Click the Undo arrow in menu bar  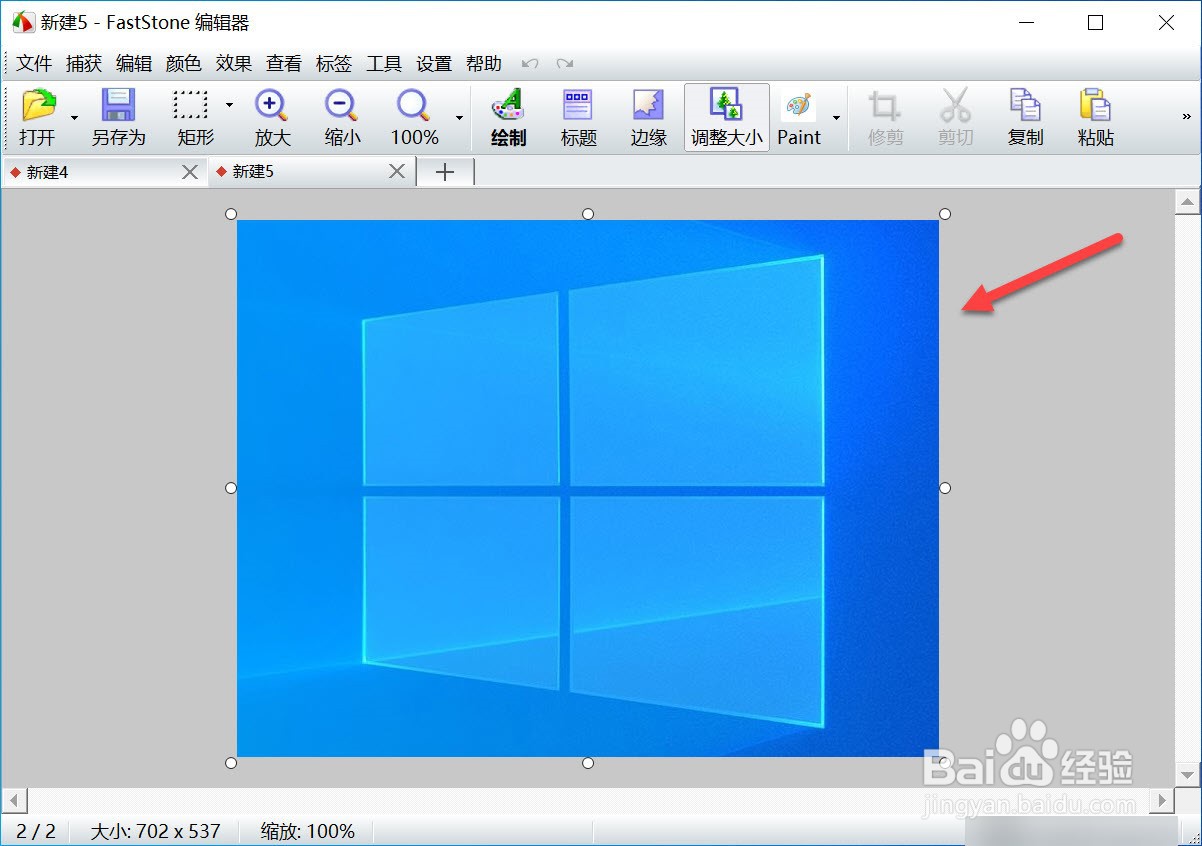pos(530,64)
